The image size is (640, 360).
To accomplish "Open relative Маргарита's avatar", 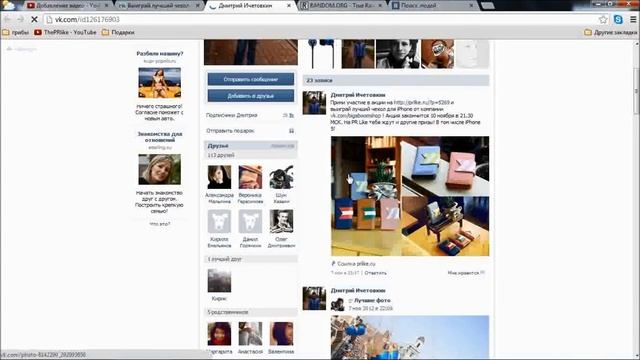I will 219,333.
